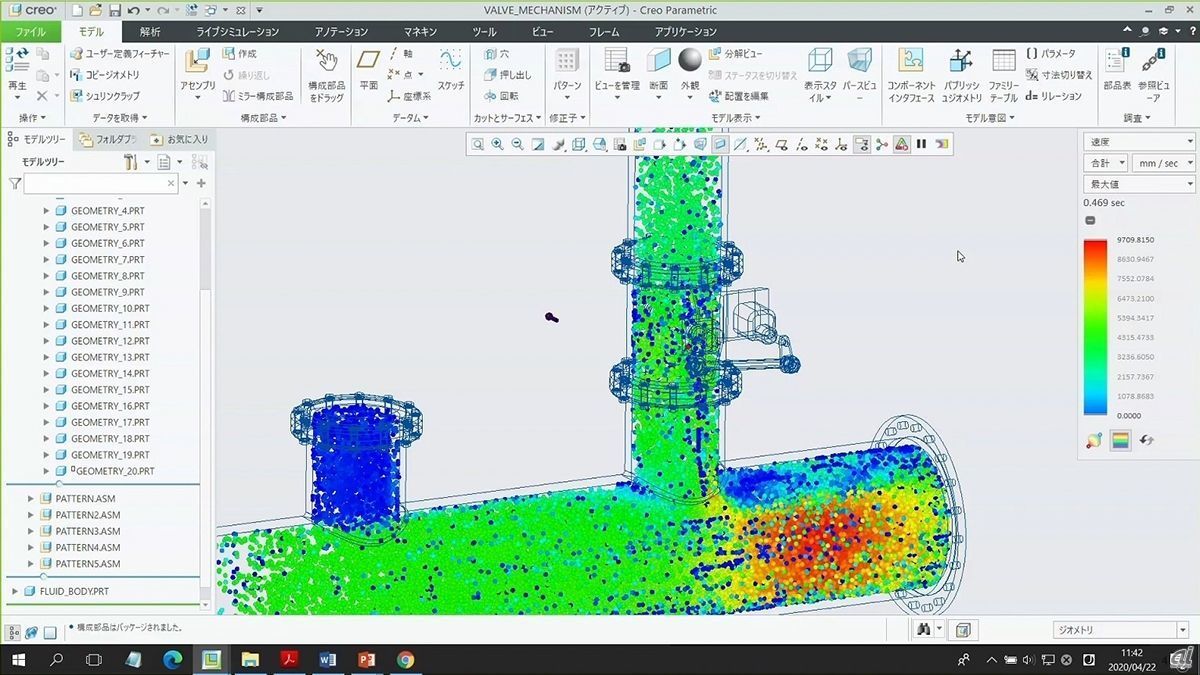Click the リレーション (Relations) button

[1054, 97]
